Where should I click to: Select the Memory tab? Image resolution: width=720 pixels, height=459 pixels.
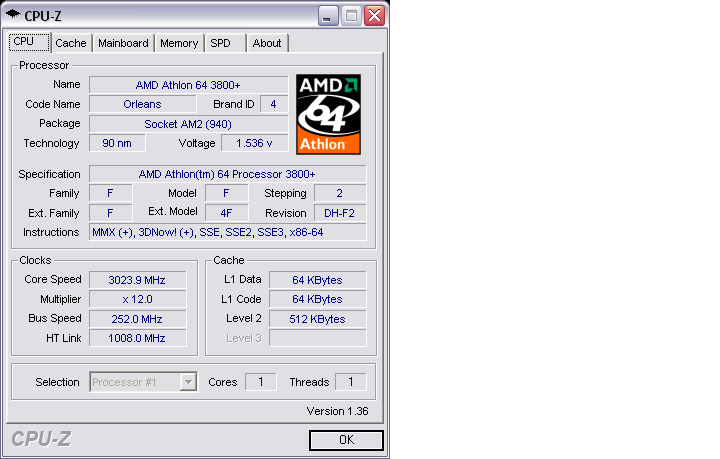(179, 43)
